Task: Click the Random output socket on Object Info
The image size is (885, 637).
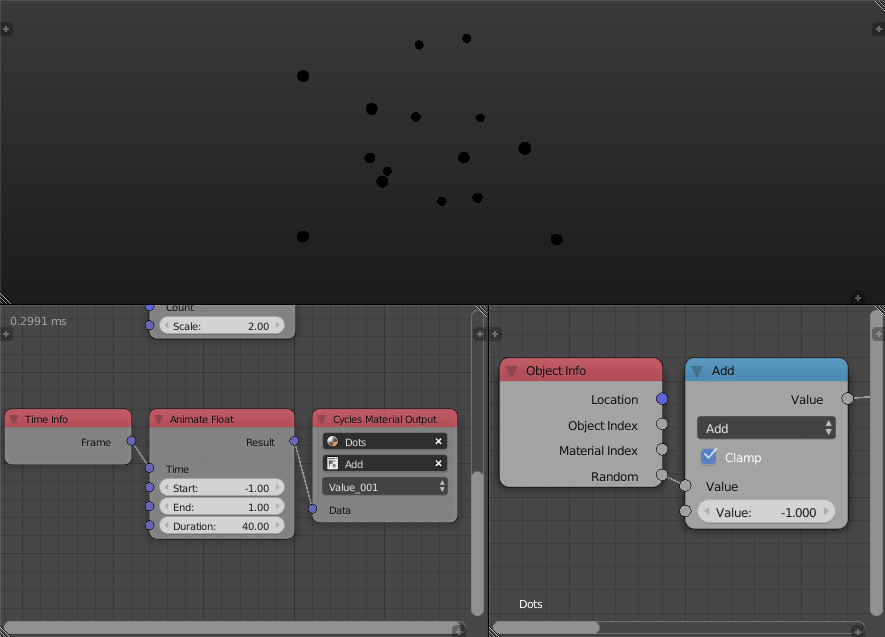Action: click(x=662, y=476)
